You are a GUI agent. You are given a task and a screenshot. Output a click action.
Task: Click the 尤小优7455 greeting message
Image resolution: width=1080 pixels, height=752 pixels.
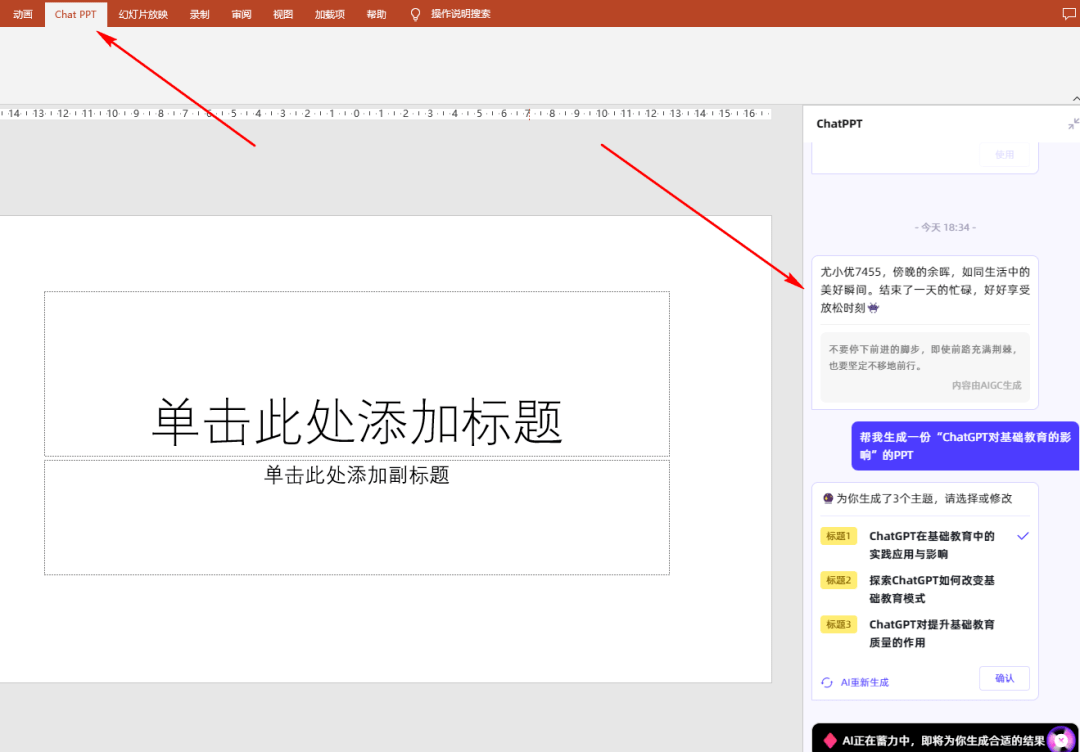925,290
